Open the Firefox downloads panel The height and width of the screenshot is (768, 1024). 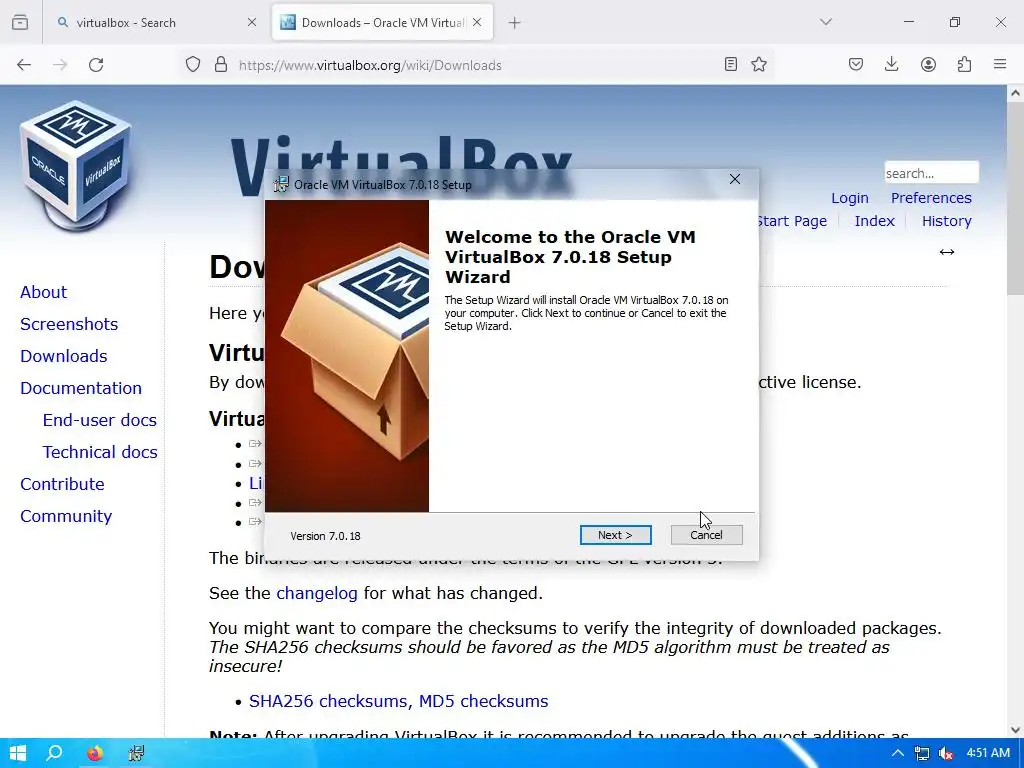coord(891,64)
